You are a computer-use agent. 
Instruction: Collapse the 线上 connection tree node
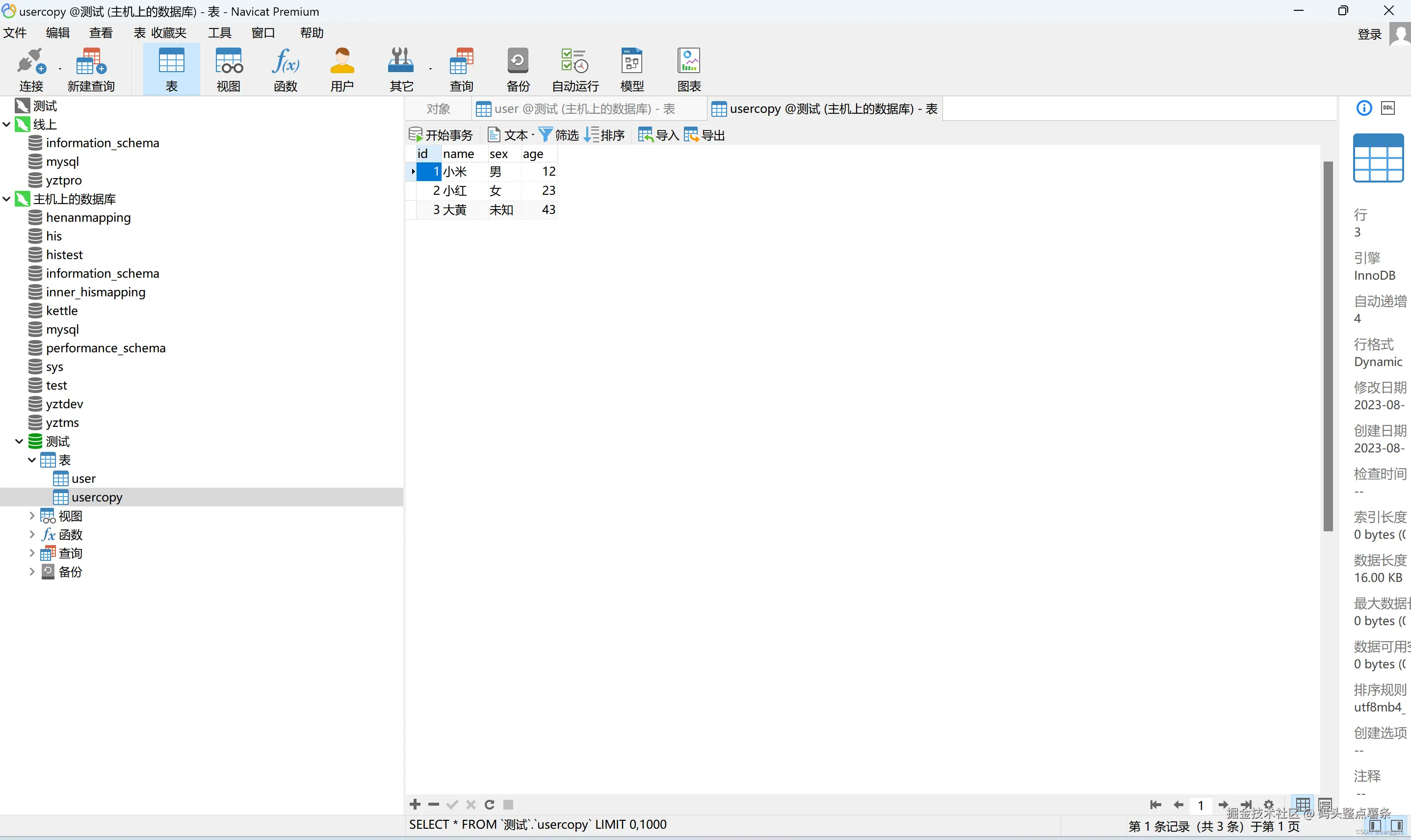(x=7, y=124)
